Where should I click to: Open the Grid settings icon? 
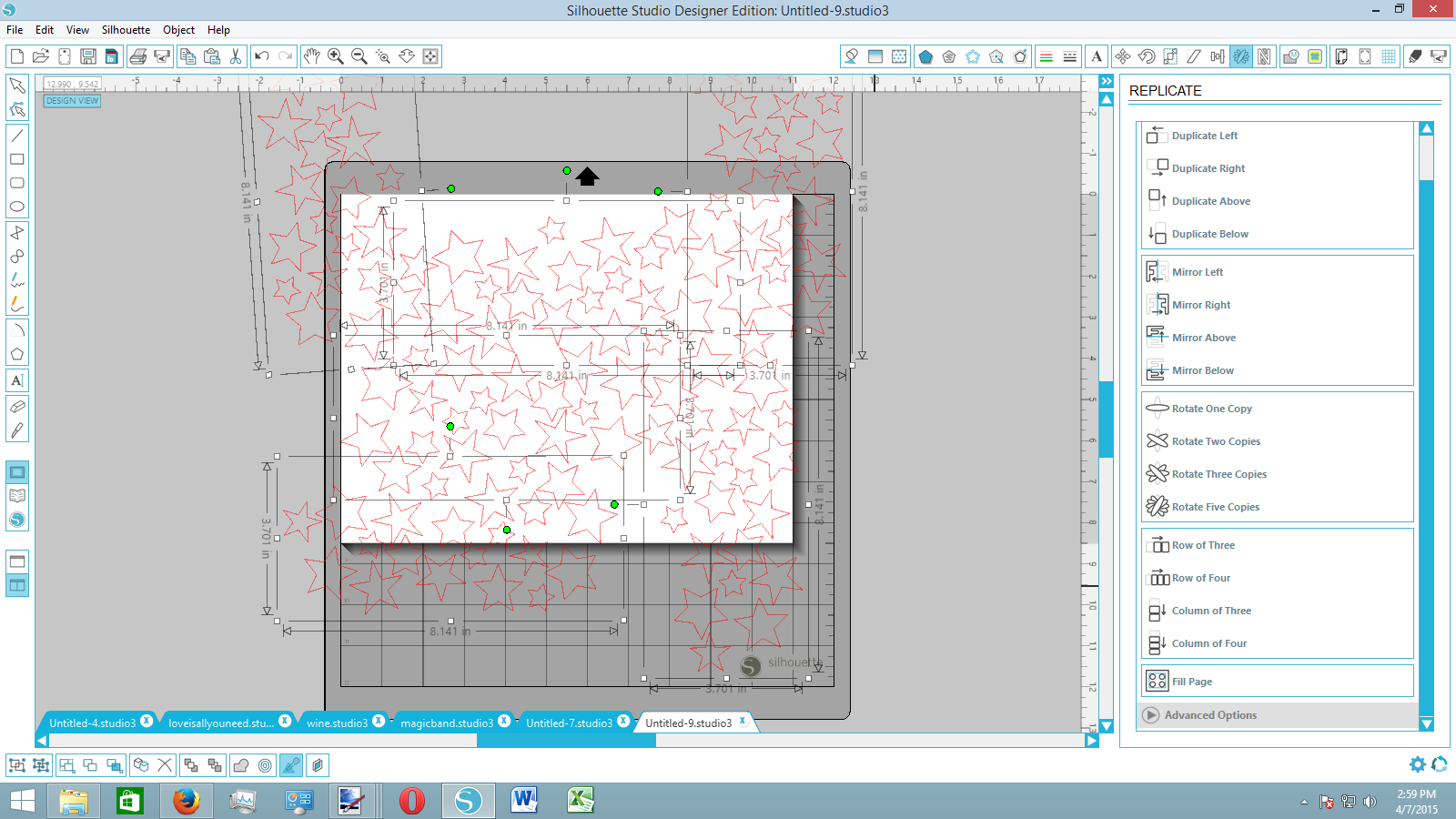click(1389, 56)
